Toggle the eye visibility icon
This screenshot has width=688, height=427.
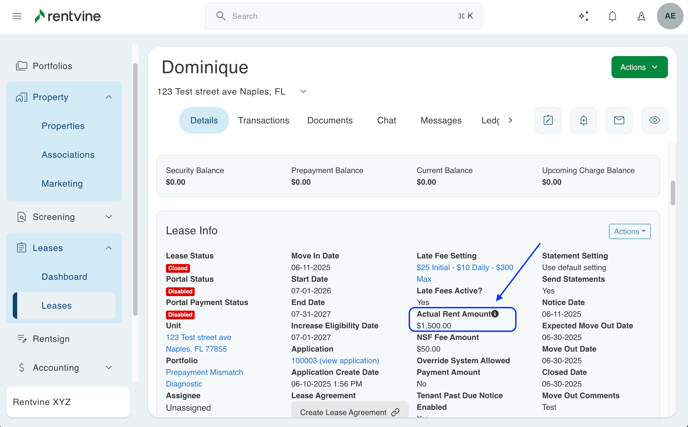[x=654, y=120]
